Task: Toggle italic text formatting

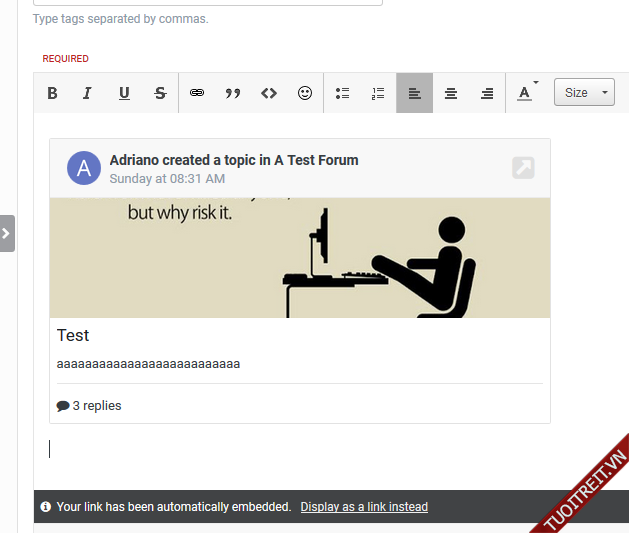Action: [x=87, y=93]
